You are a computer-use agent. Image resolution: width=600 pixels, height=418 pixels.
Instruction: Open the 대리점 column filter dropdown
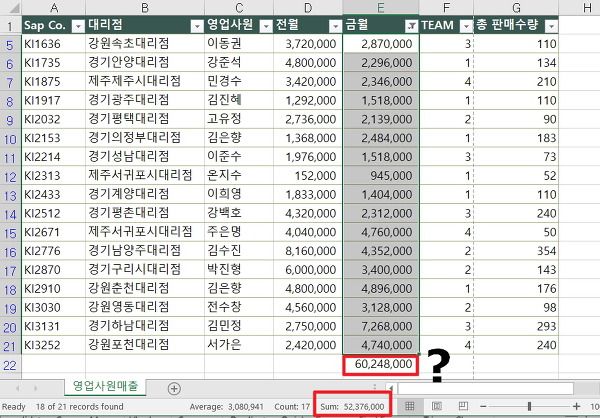pos(197,26)
